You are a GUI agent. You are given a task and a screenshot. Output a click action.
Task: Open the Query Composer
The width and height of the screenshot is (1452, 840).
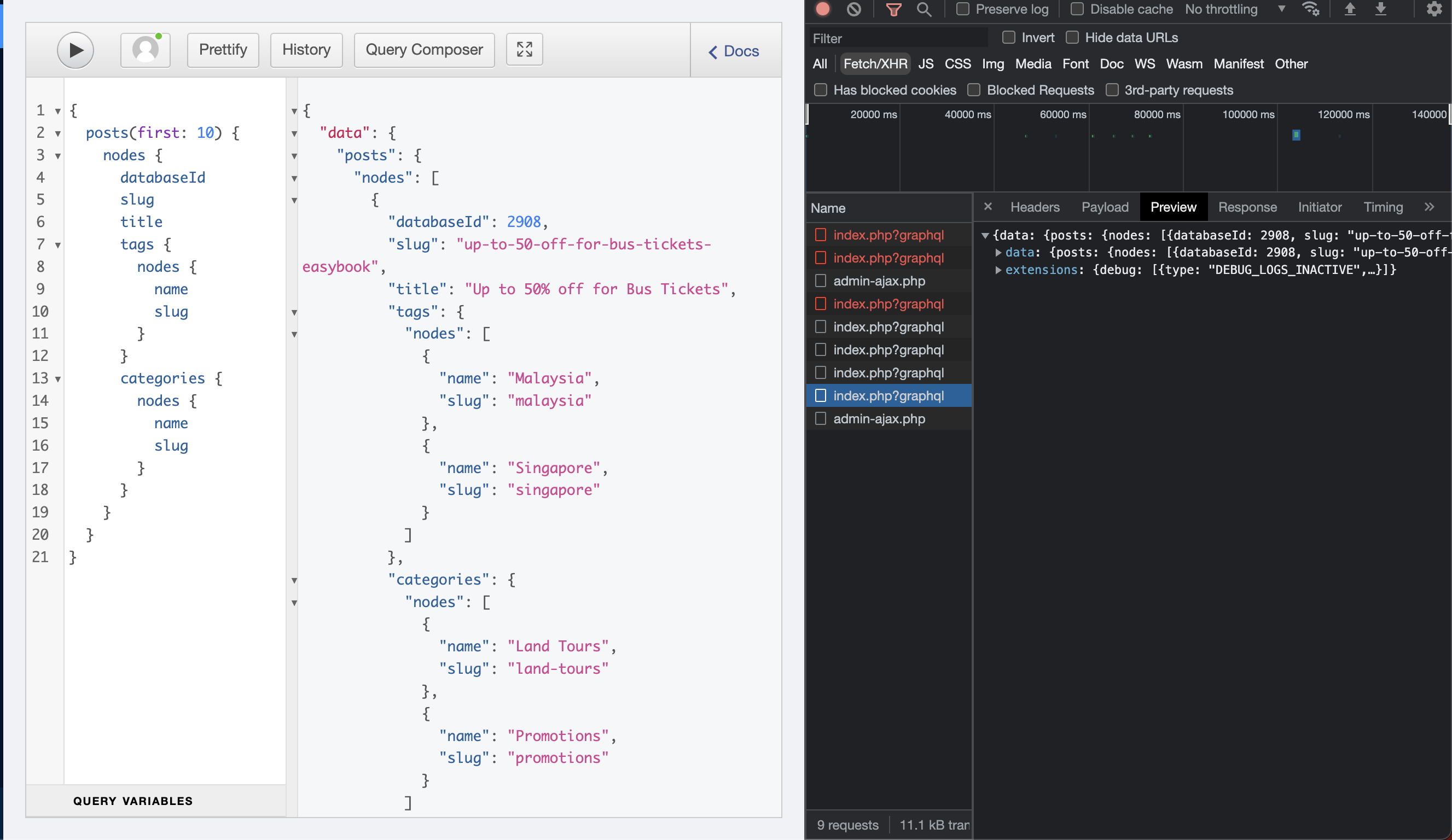click(424, 50)
